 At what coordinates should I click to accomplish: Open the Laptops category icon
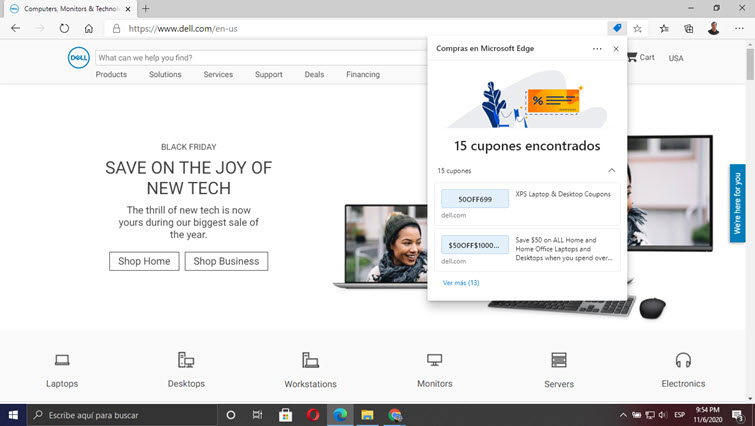pos(62,361)
